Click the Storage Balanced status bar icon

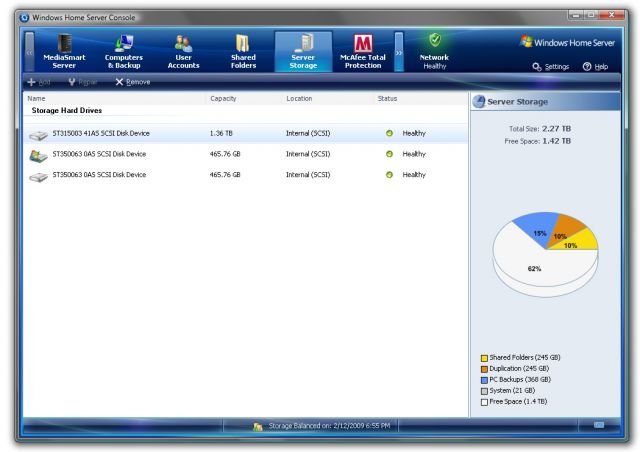pyautogui.click(x=258, y=426)
